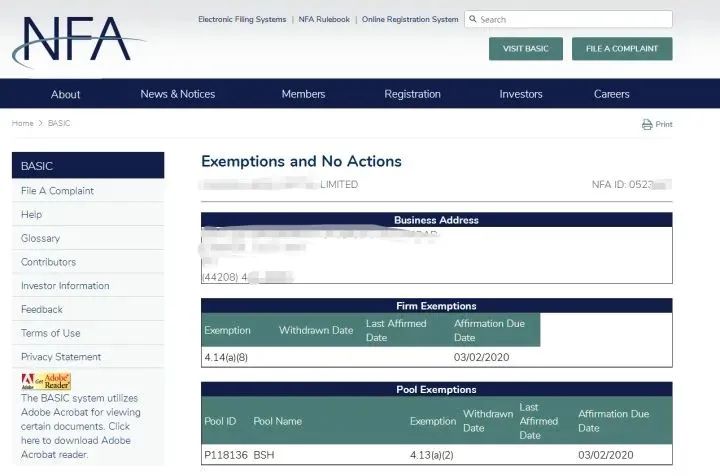
Task: Open the Members menu
Action: (303, 94)
